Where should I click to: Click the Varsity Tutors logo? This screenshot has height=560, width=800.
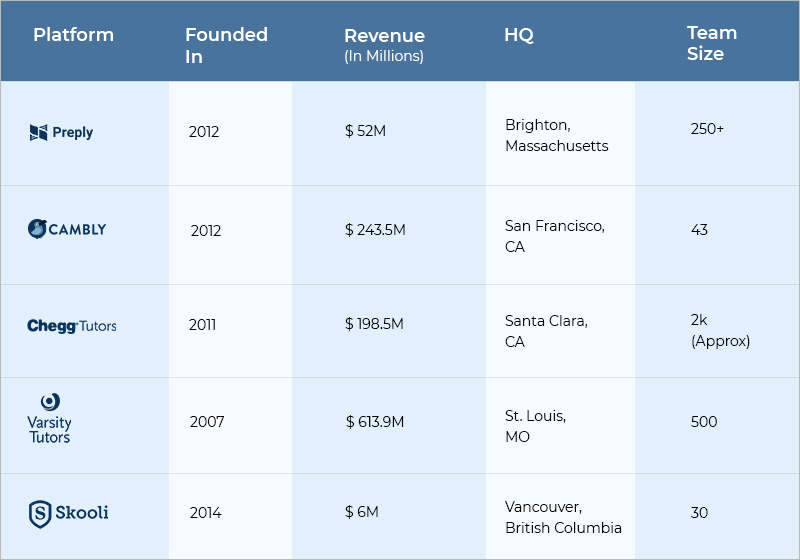pyautogui.click(x=49, y=419)
